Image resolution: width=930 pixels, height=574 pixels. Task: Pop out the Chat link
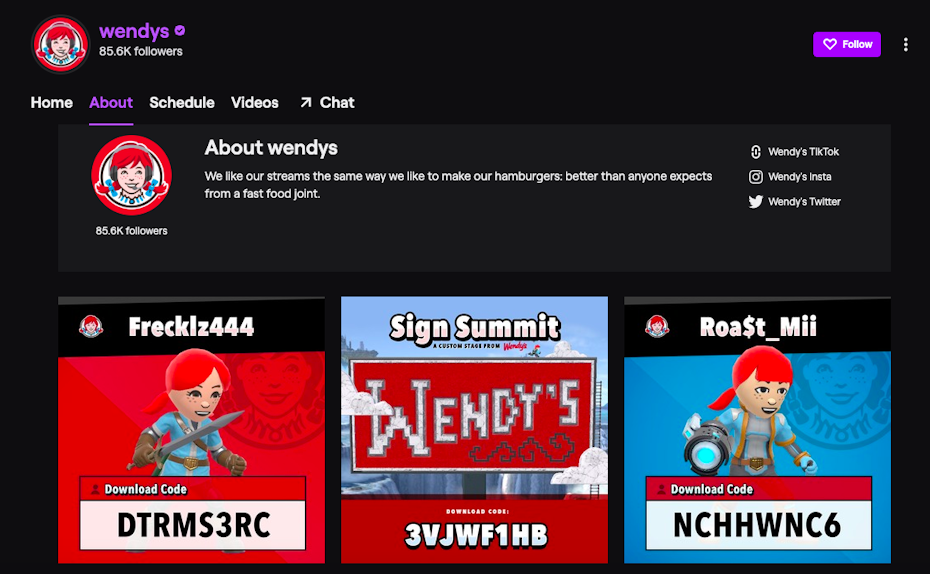pos(326,102)
